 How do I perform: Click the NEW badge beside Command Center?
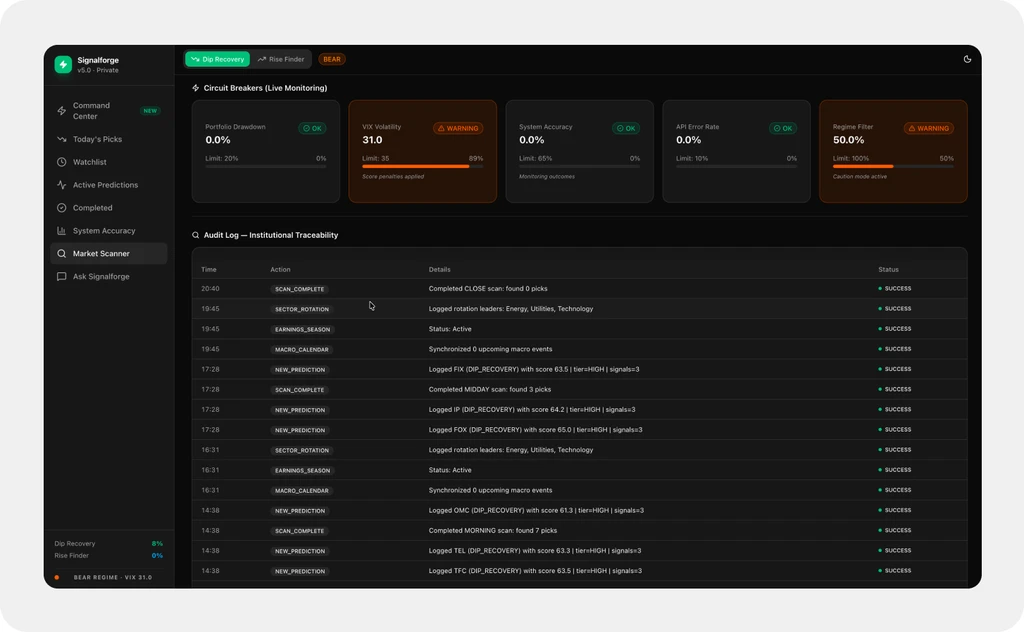tap(150, 111)
